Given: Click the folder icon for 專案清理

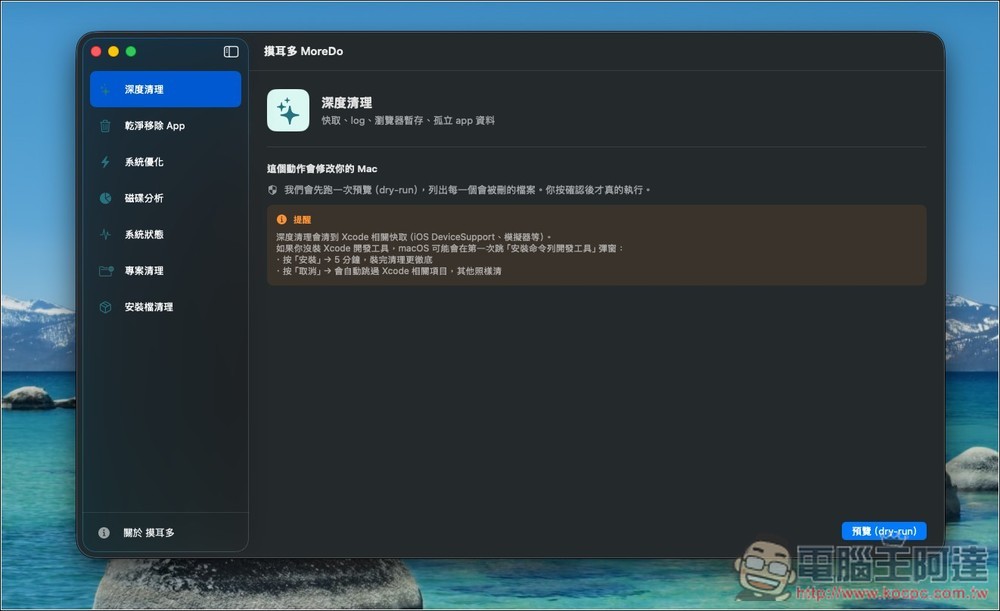Looking at the screenshot, I should pos(106,270).
